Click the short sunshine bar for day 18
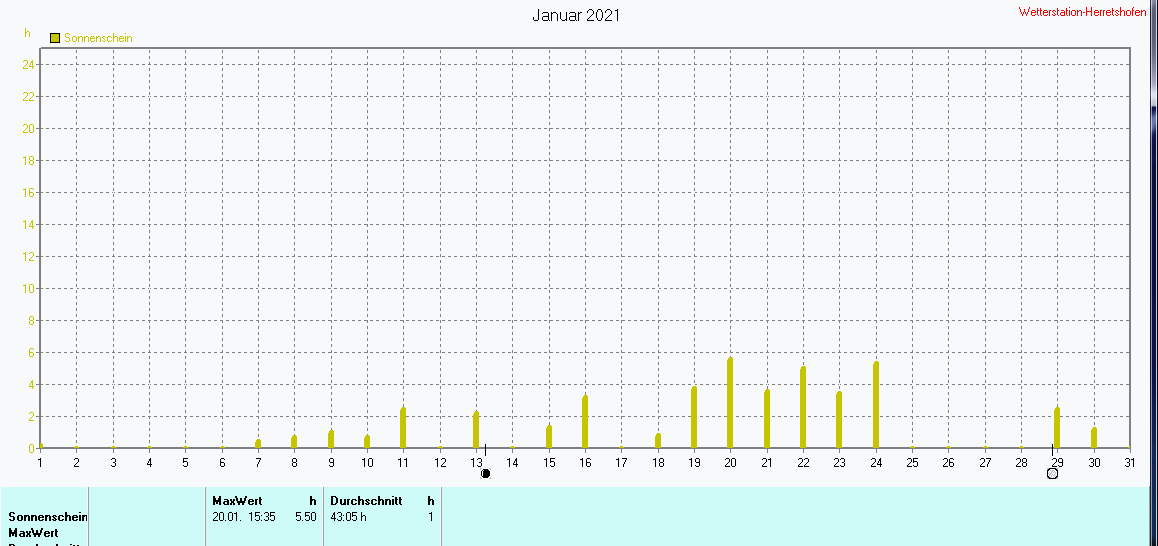Image resolution: width=1158 pixels, height=546 pixels. 658,440
